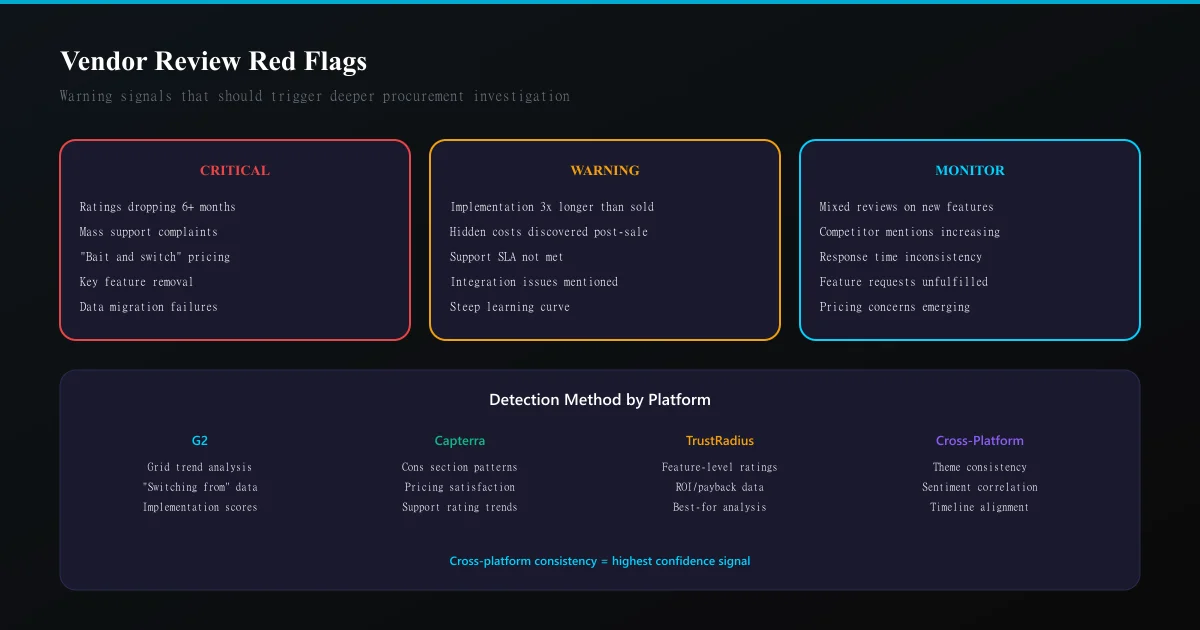Click 'Timeline alignment' item

[x=980, y=507]
